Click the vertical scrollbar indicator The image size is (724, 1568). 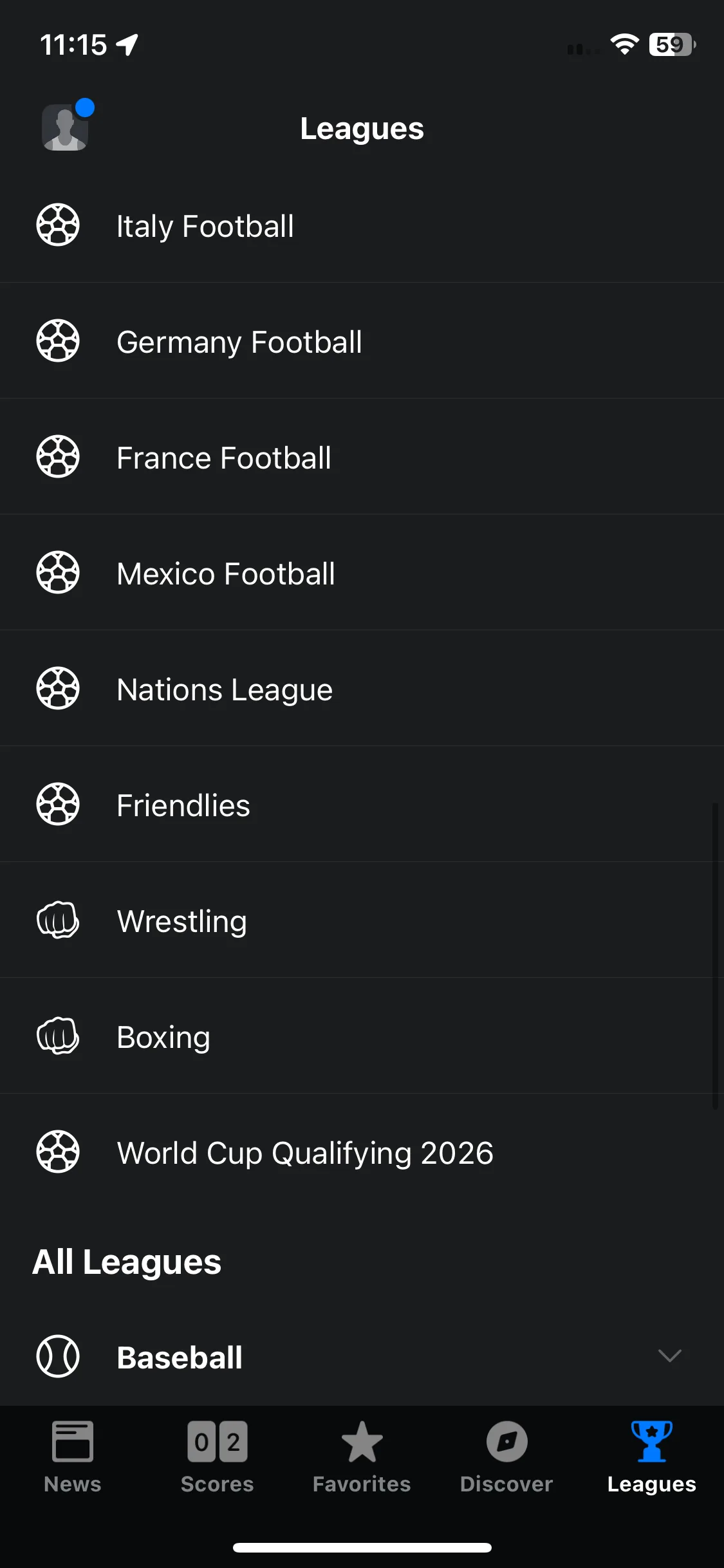tap(715, 956)
